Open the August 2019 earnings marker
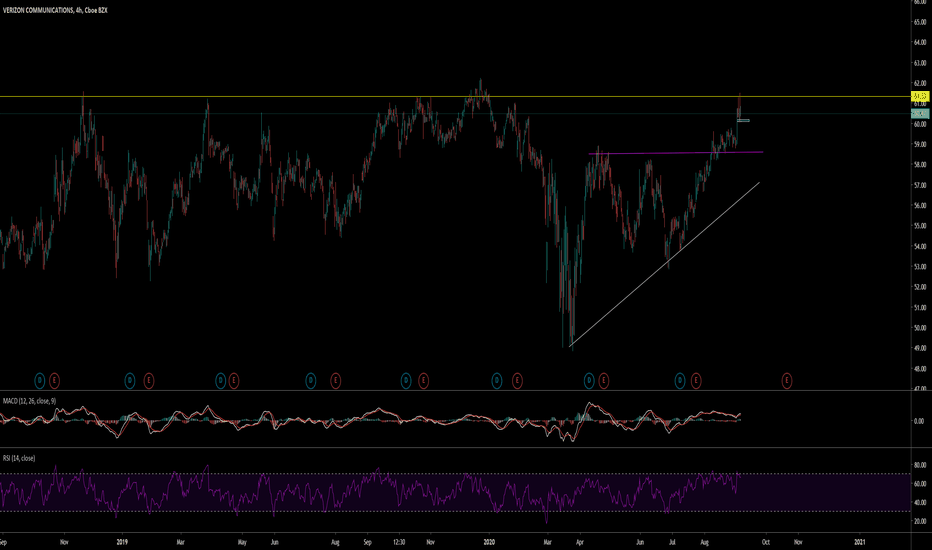This screenshot has width=932, height=550. pos(335,381)
